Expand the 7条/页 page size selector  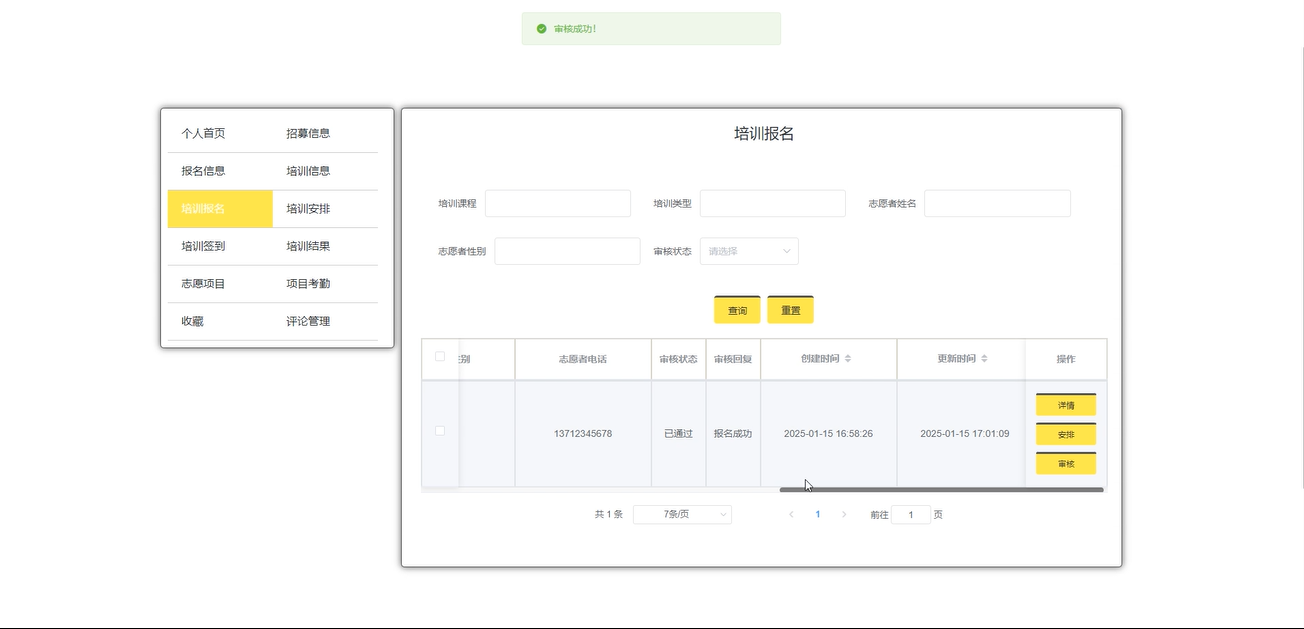coord(682,515)
